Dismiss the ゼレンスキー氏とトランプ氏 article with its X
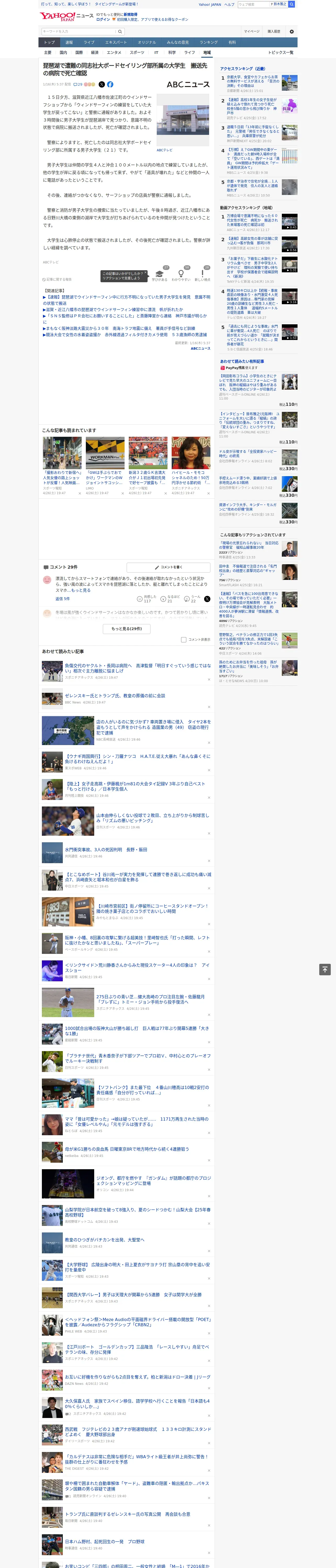336x1568 pixels. (x=209, y=707)
